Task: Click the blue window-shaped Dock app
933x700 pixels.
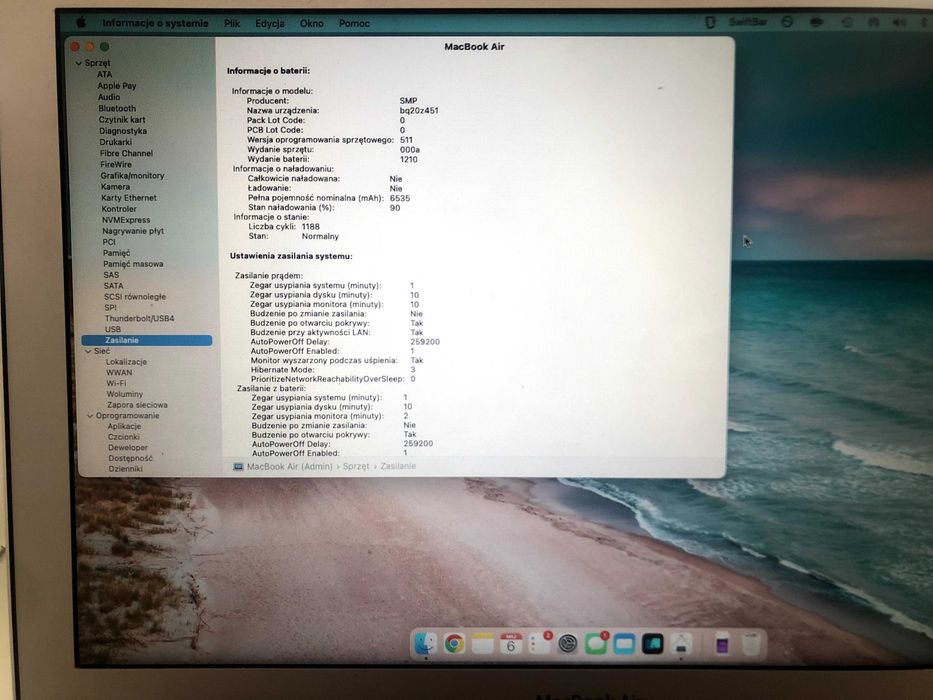Action: (x=624, y=644)
